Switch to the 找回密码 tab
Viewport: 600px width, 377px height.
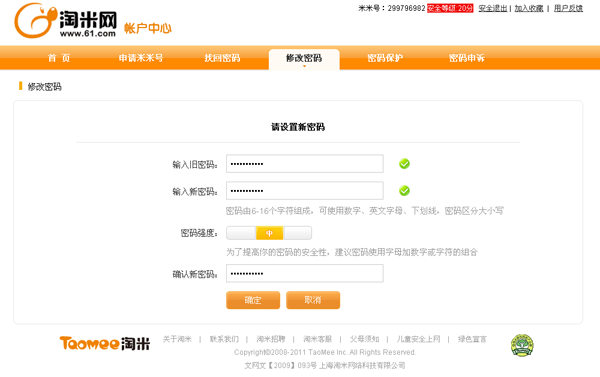[222, 58]
